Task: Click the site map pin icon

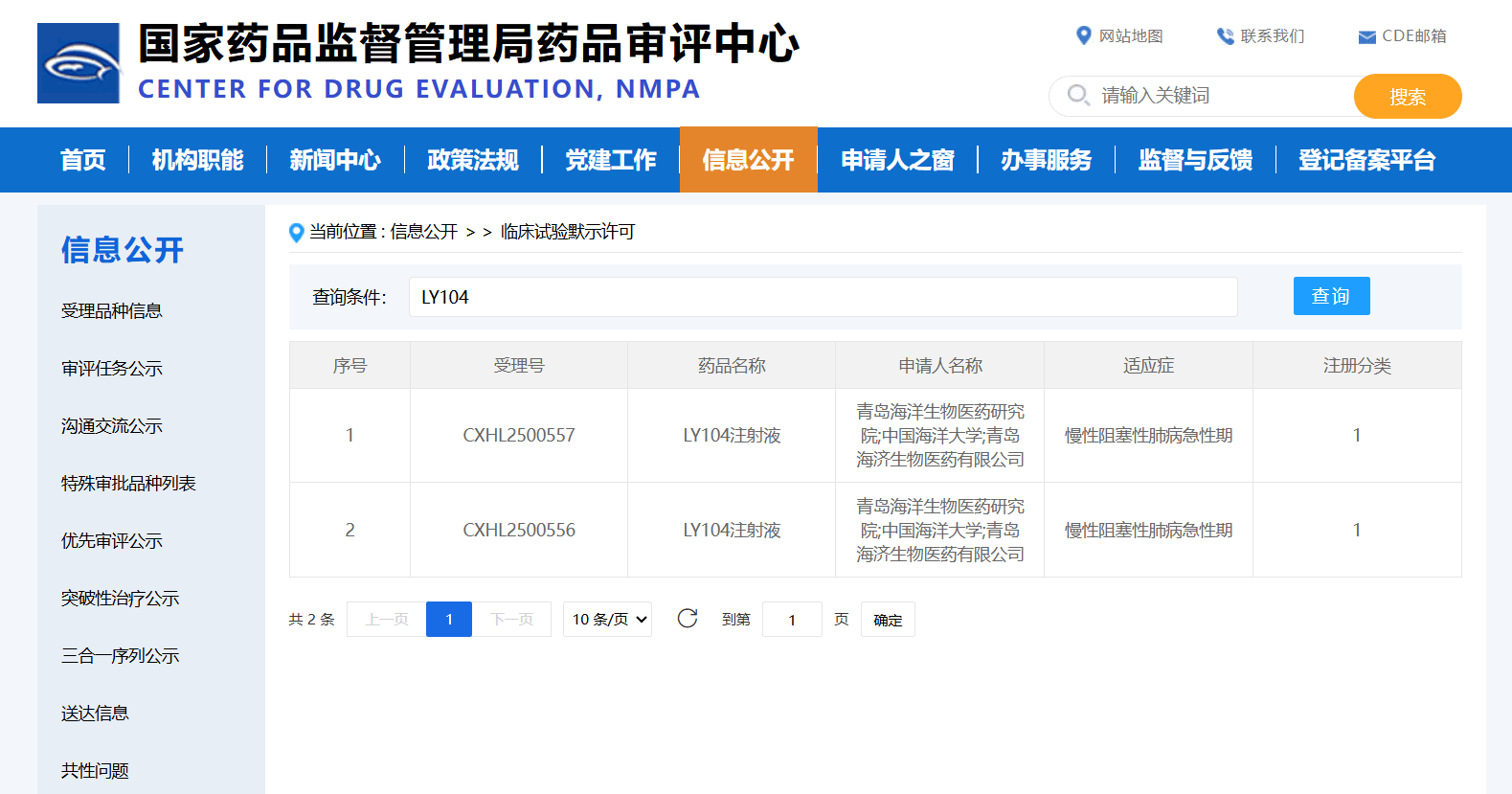Action: click(x=1083, y=35)
